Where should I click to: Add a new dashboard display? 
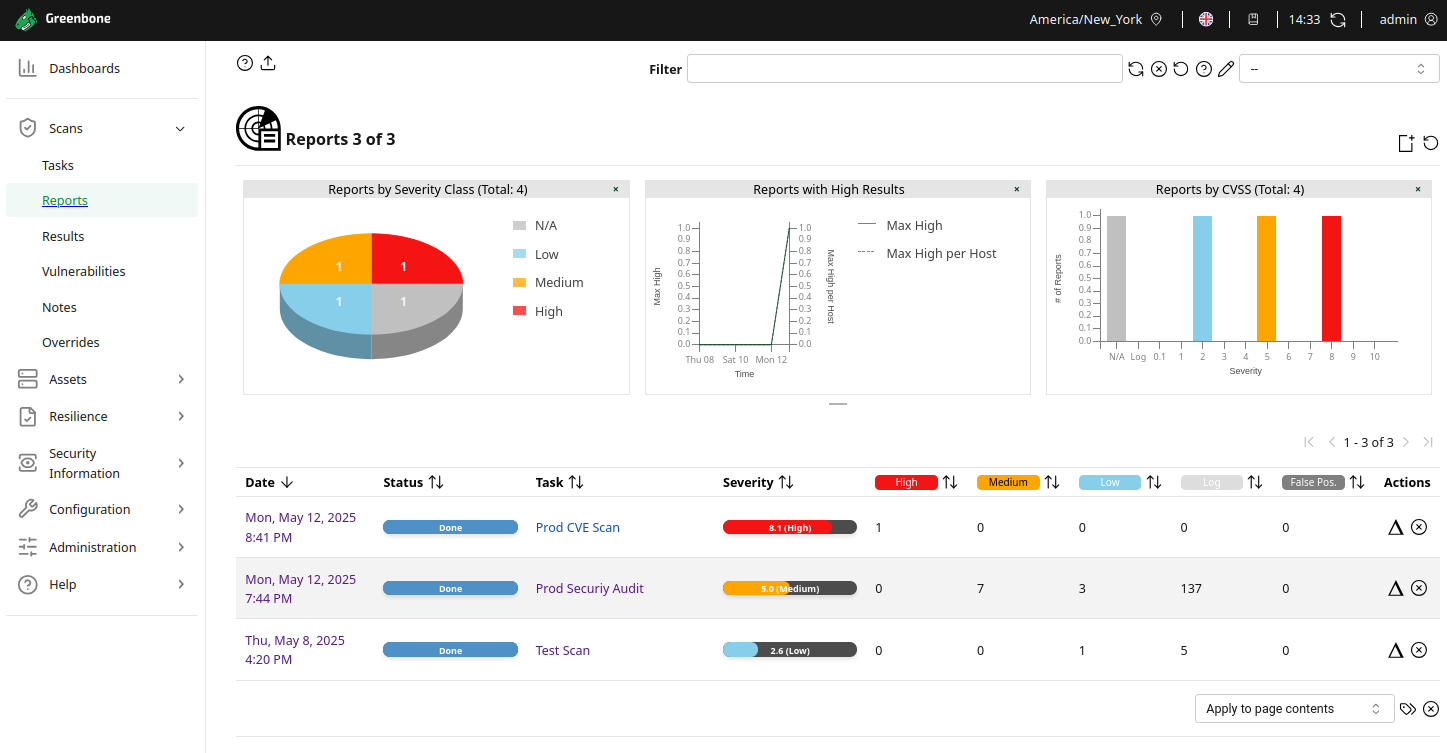click(1406, 143)
